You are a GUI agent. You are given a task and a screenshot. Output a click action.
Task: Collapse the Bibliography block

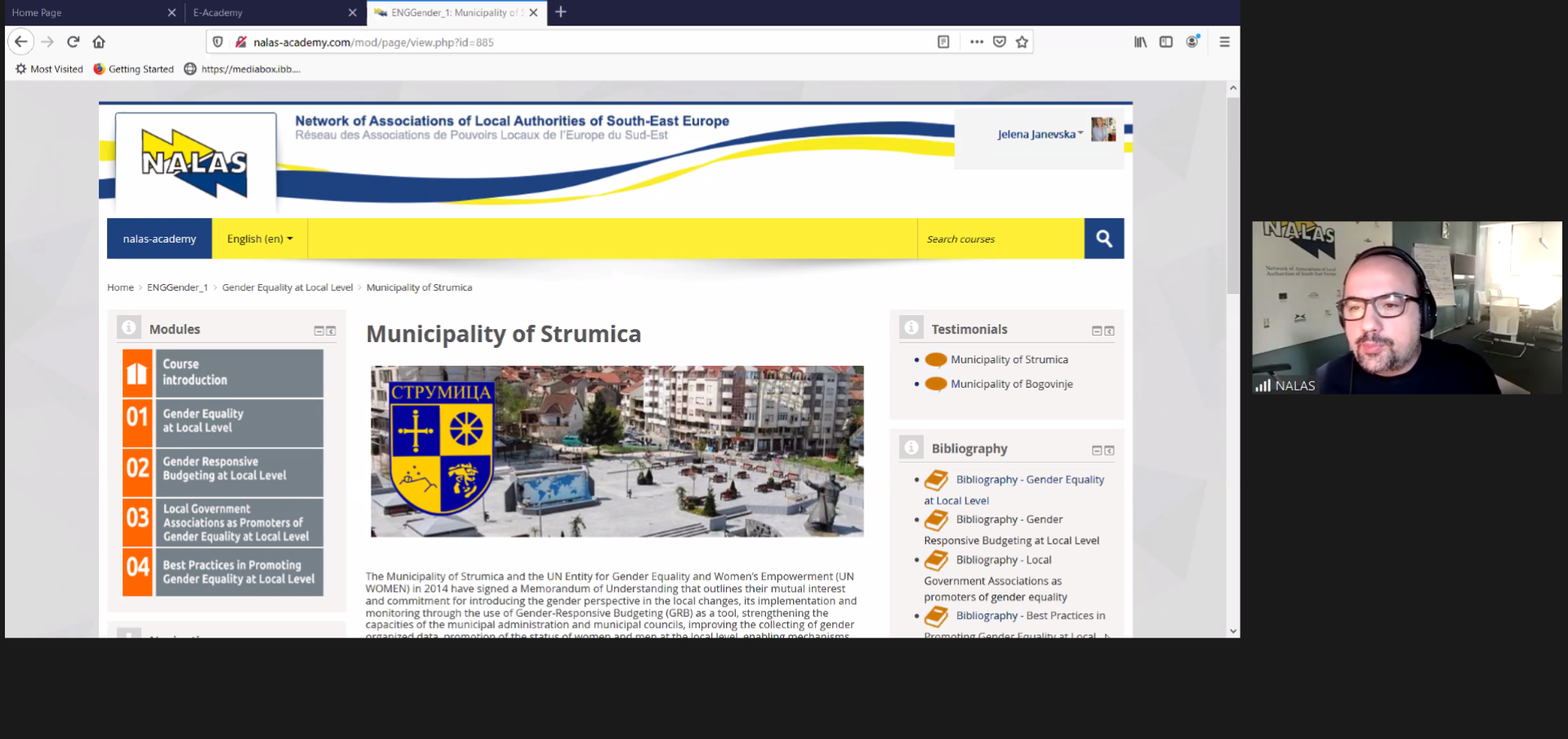pos(1098,450)
